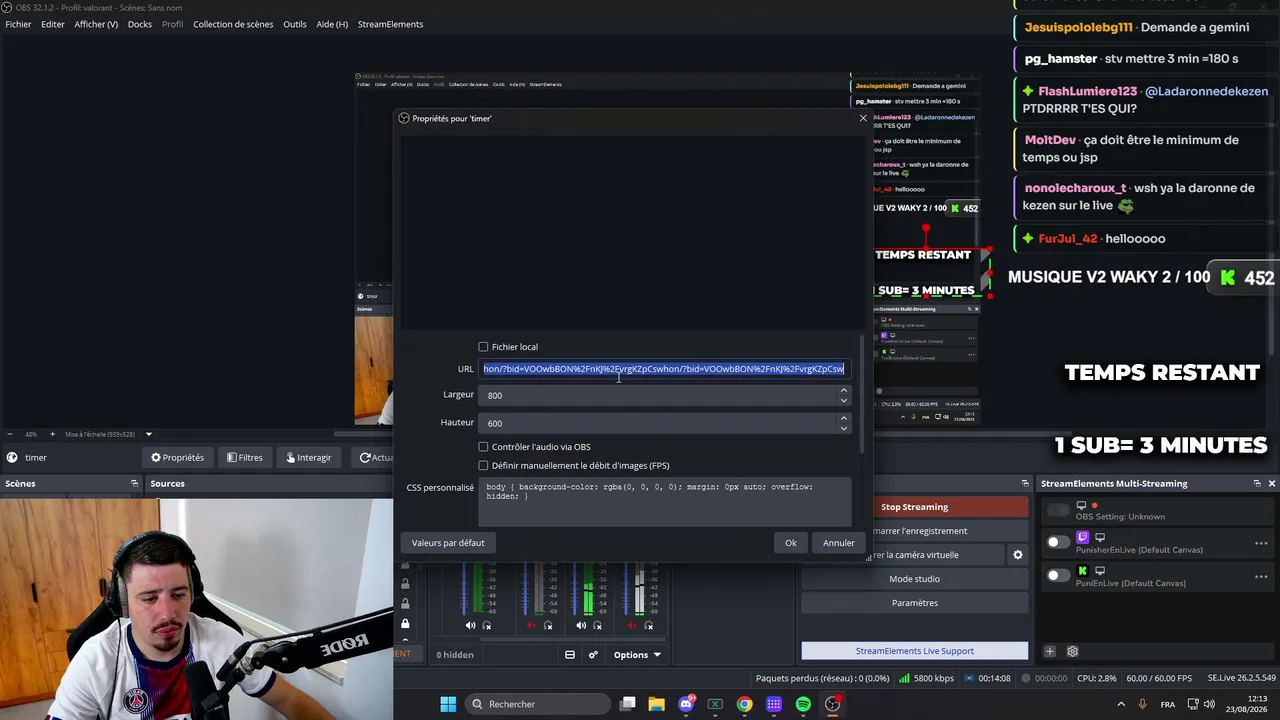The image size is (1280, 720).
Task: Open the mixer Options dropdown
Action: click(637, 655)
